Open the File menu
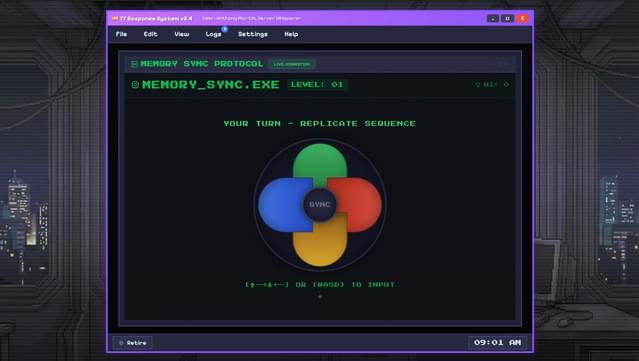Viewport: 639px width, 361px height. pos(121,34)
